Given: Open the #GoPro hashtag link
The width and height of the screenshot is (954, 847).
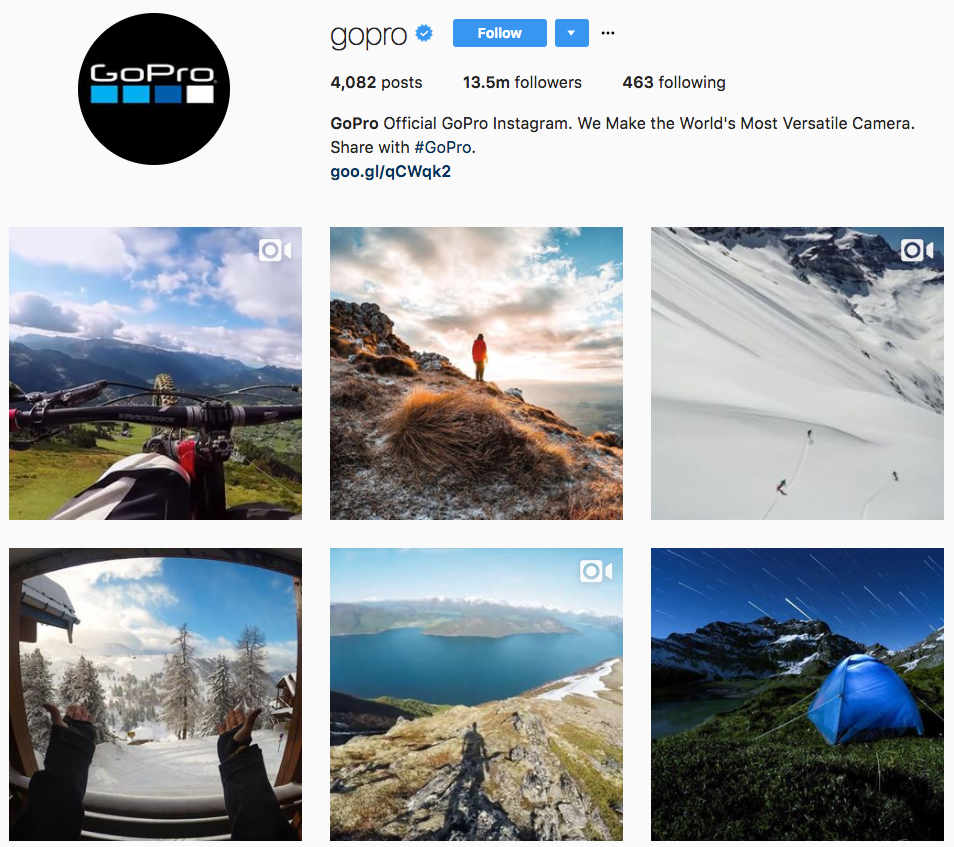Looking at the screenshot, I should coord(443,147).
